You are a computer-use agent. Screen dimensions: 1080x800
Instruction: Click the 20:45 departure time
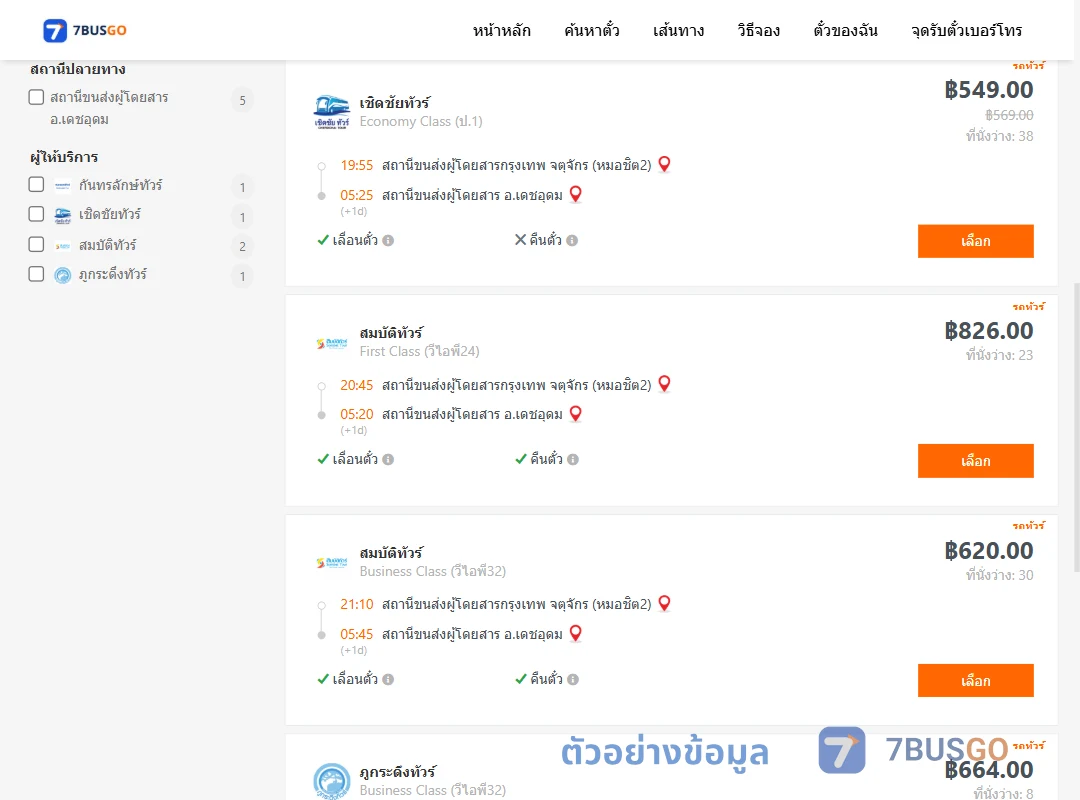[356, 385]
